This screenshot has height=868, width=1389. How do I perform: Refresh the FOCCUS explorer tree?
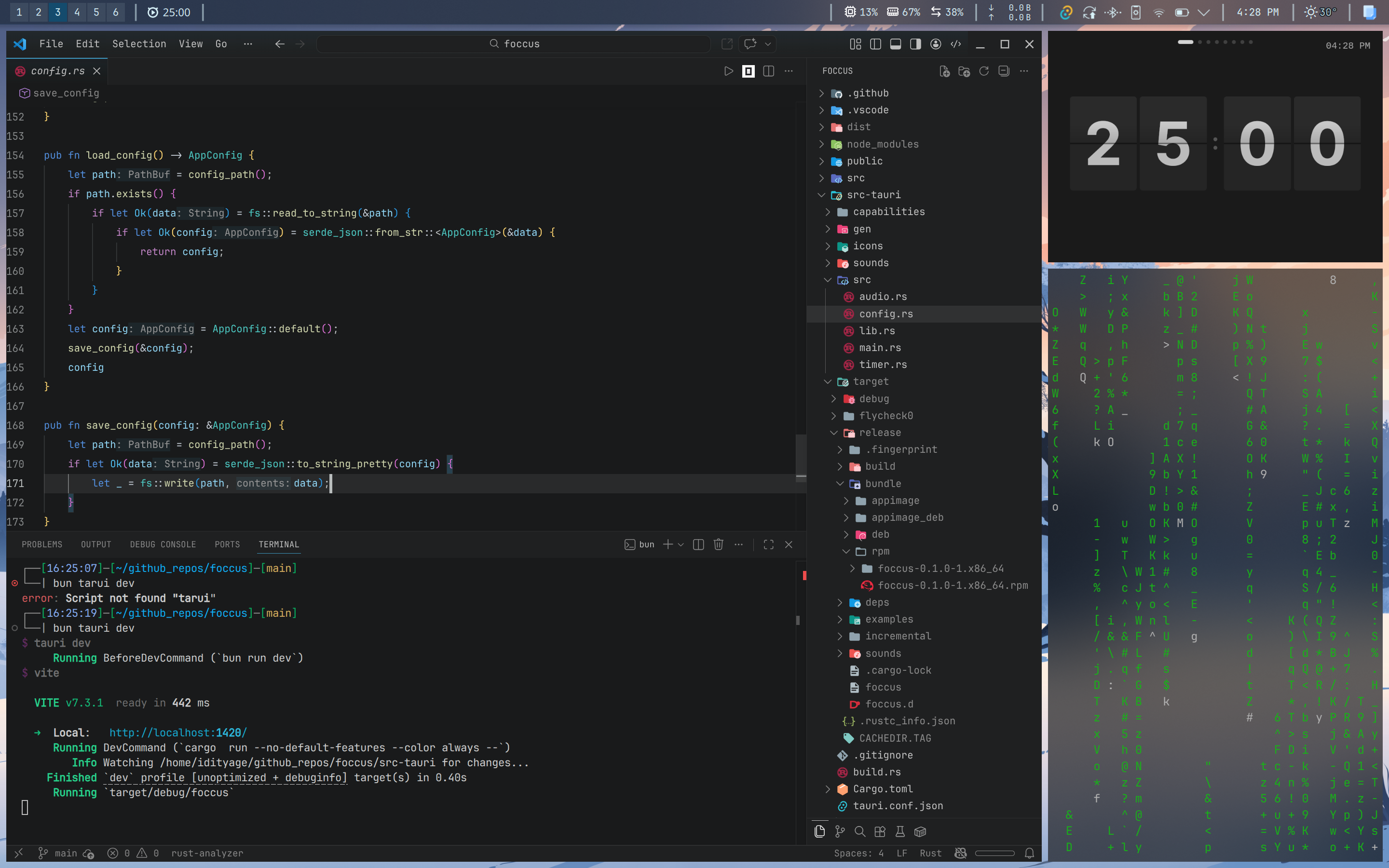coord(984,70)
